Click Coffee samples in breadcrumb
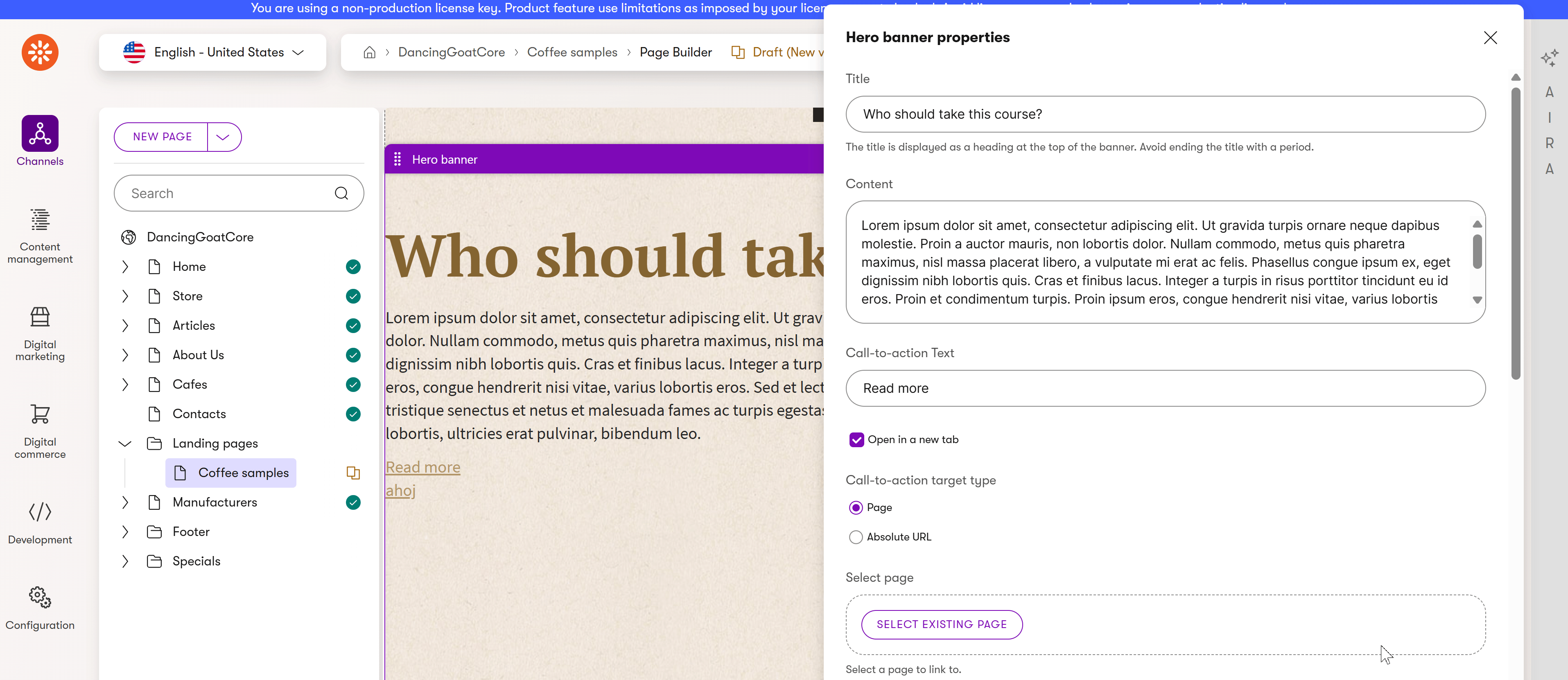The height and width of the screenshot is (680, 1568). [572, 52]
